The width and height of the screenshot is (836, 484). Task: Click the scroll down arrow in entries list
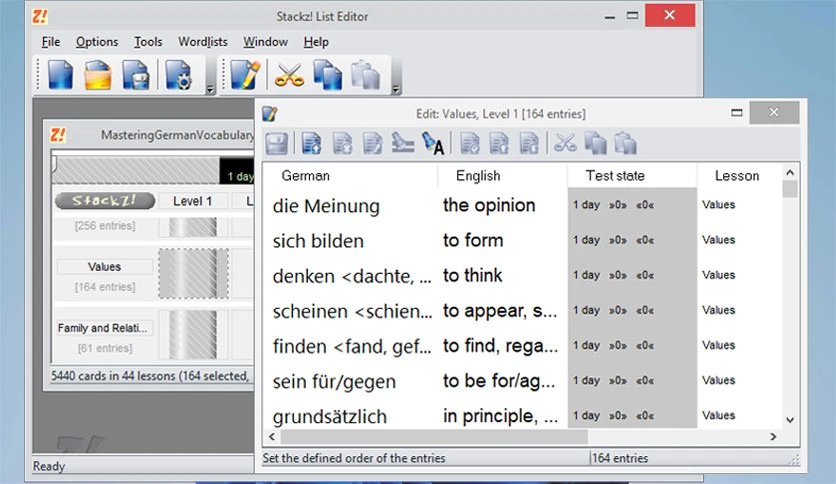(790, 420)
